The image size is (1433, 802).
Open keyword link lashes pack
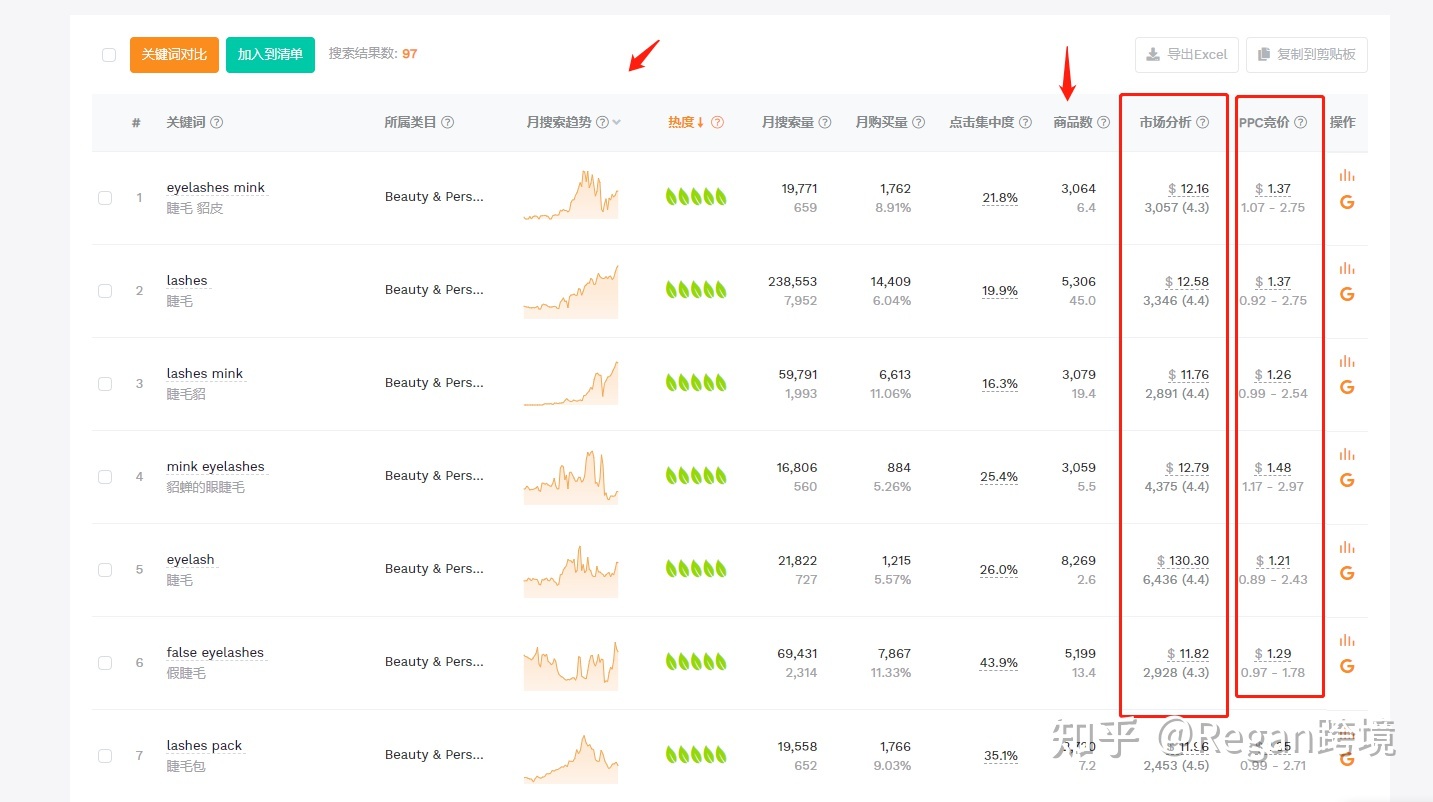(204, 745)
